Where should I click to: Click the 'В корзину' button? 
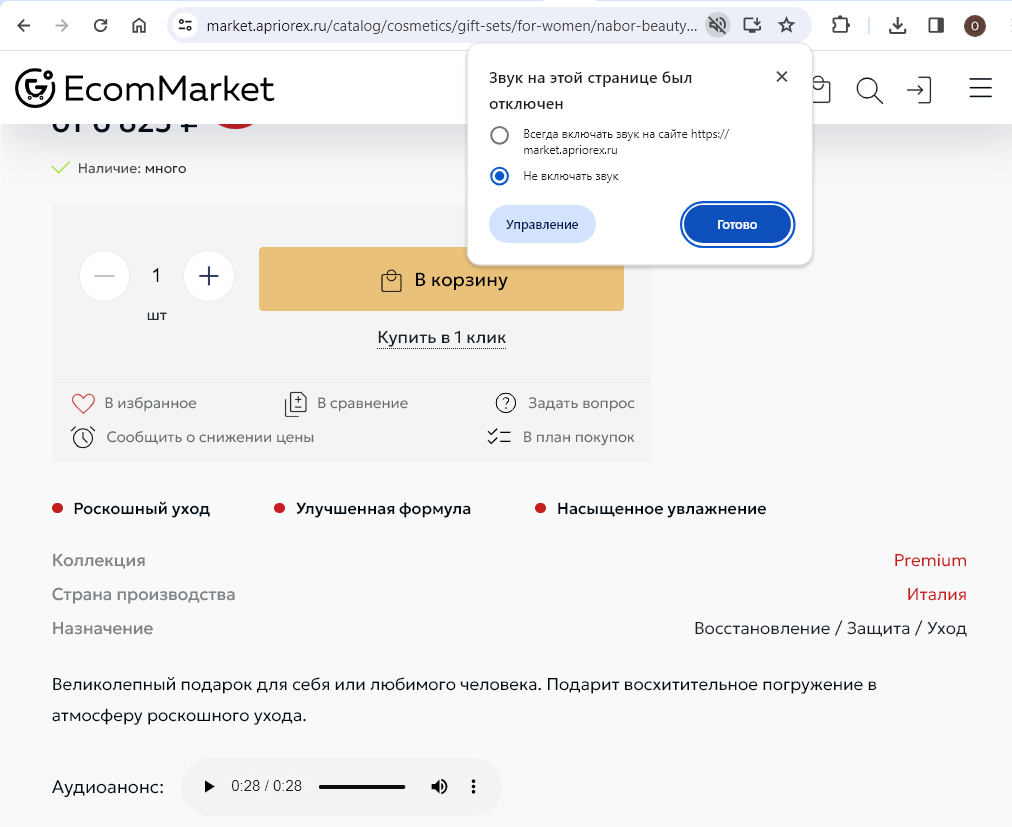coord(441,280)
